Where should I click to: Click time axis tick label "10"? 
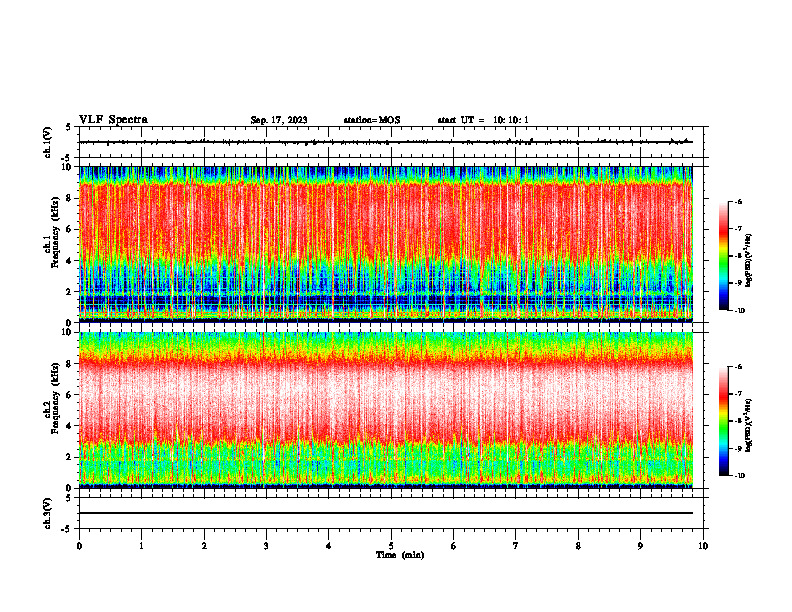click(x=703, y=546)
